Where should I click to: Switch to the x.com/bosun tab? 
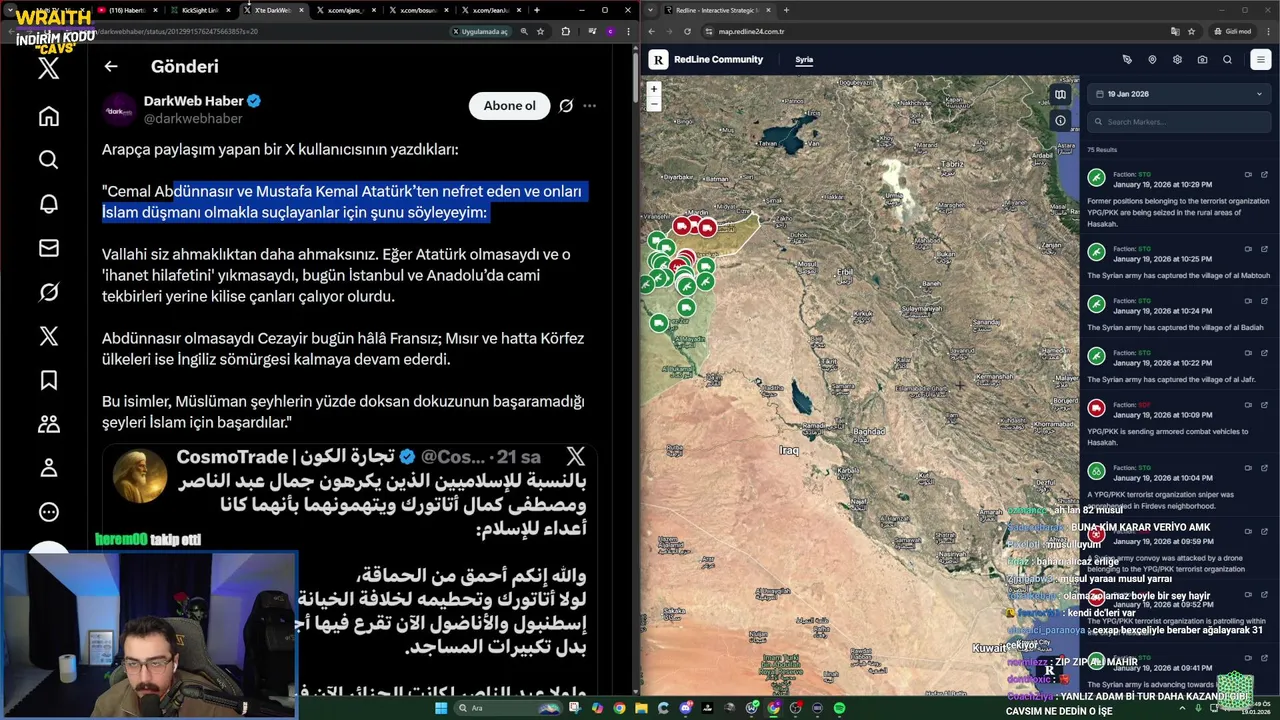[420, 10]
